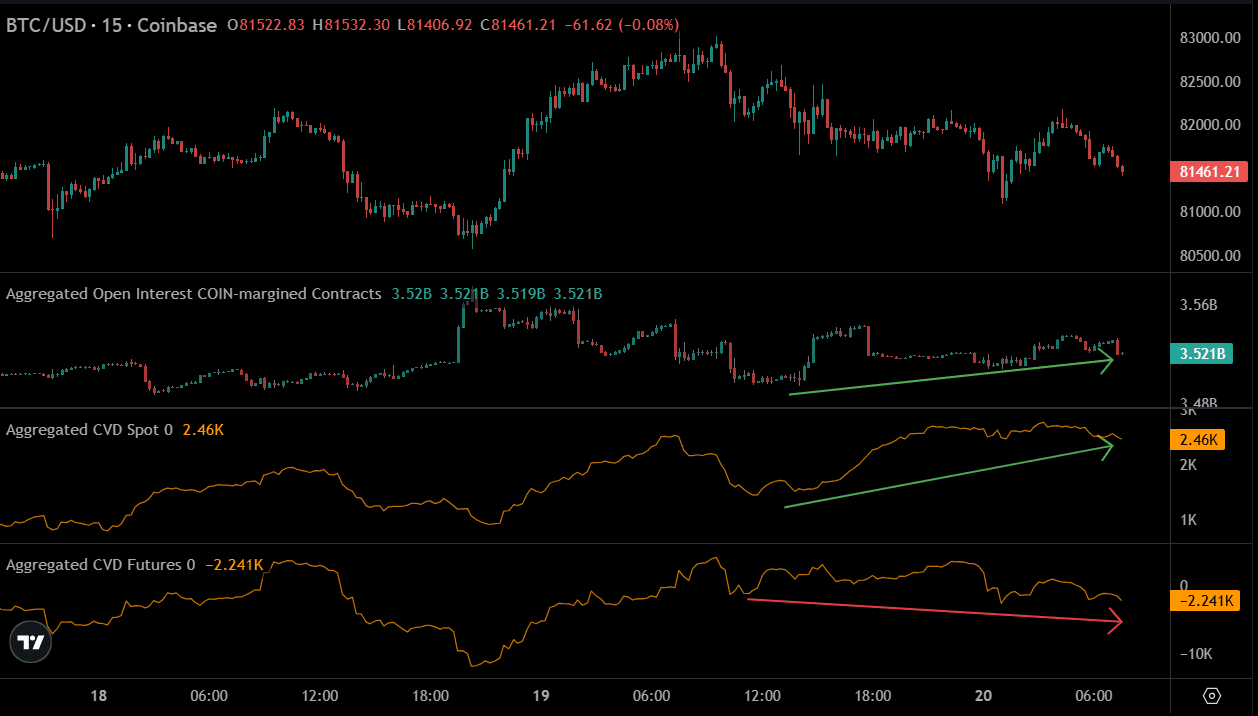Click the orange 2.46K label on the price scale
The height and width of the screenshot is (716, 1258).
tap(1197, 439)
